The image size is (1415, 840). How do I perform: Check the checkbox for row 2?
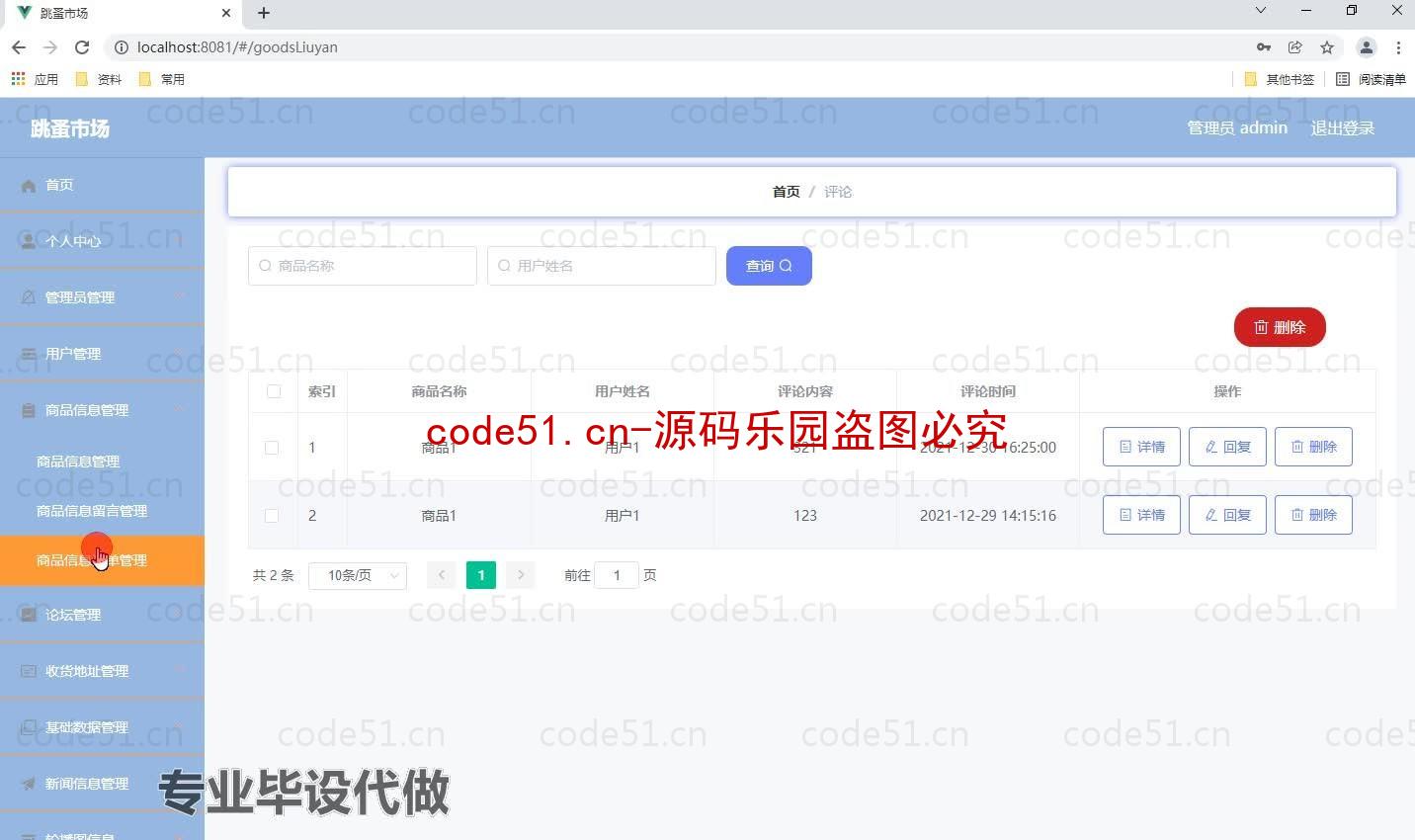click(272, 516)
